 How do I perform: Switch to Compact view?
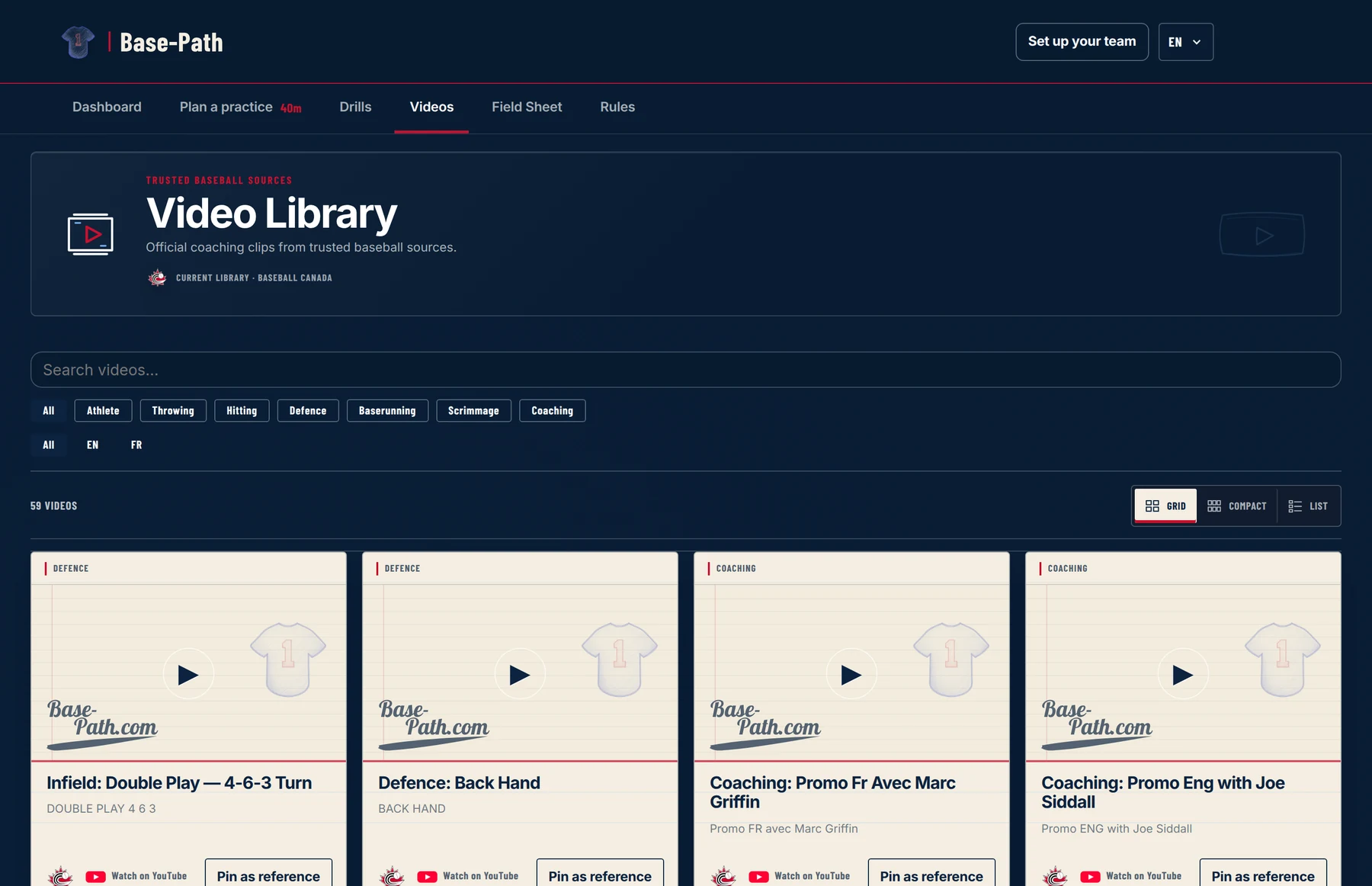[1237, 506]
